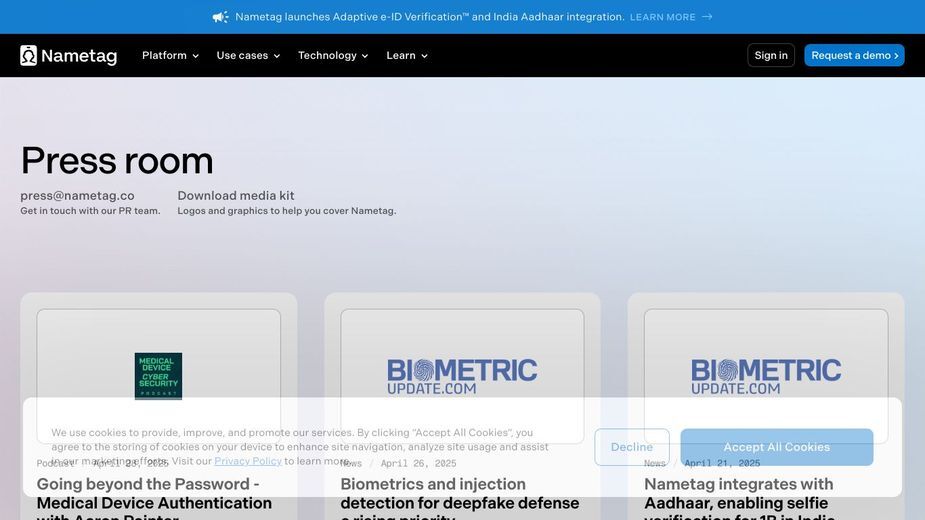Open the Technology navigation item
The height and width of the screenshot is (520, 925).
333,55
